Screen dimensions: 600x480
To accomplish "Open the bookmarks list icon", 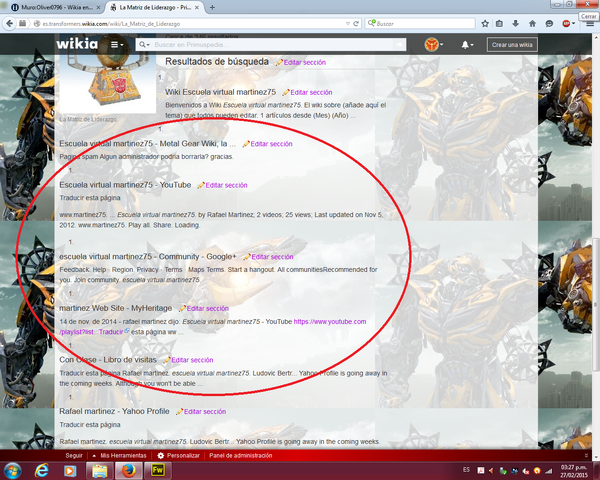I will point(499,23).
